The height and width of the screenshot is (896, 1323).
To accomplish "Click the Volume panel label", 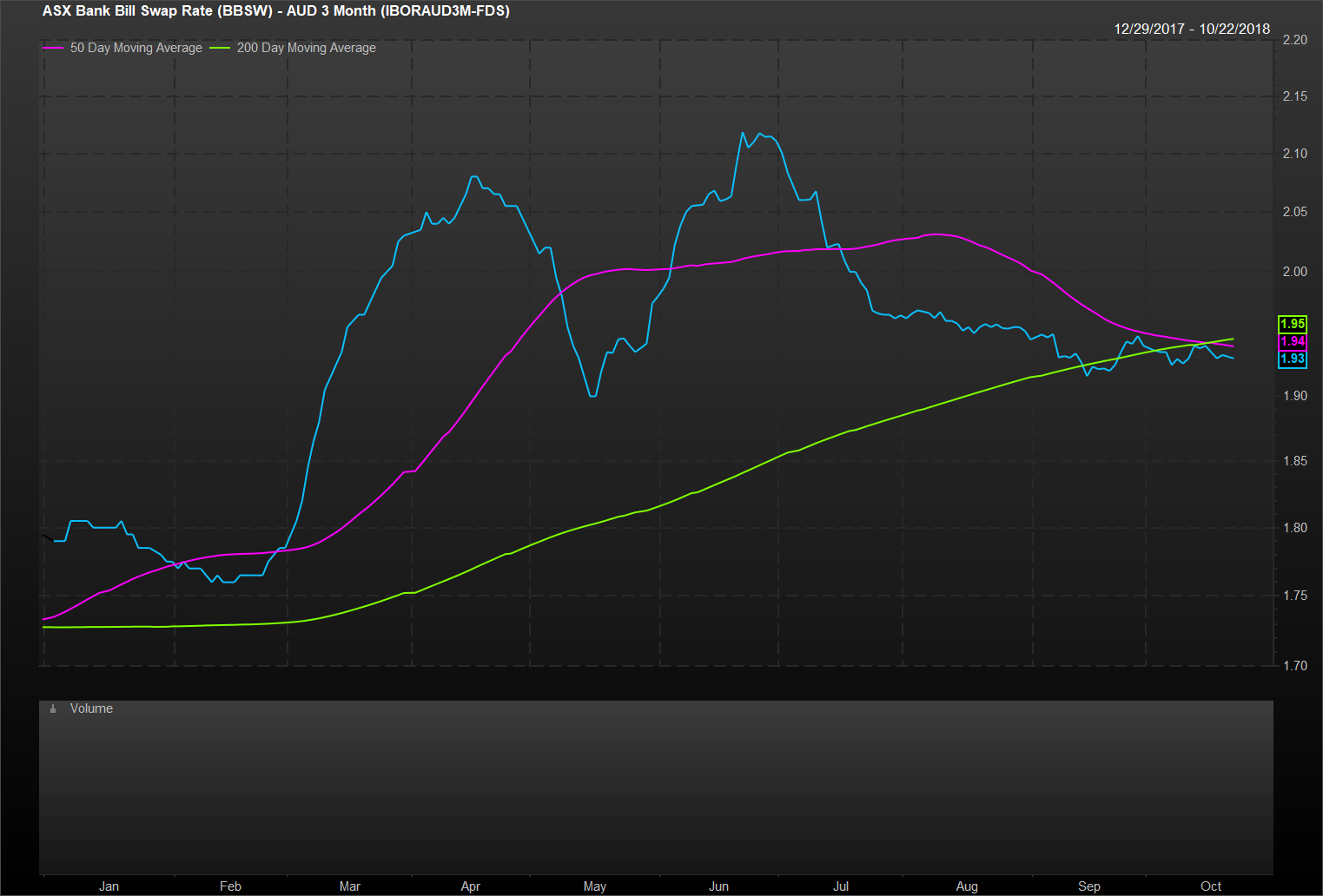I will 91,708.
